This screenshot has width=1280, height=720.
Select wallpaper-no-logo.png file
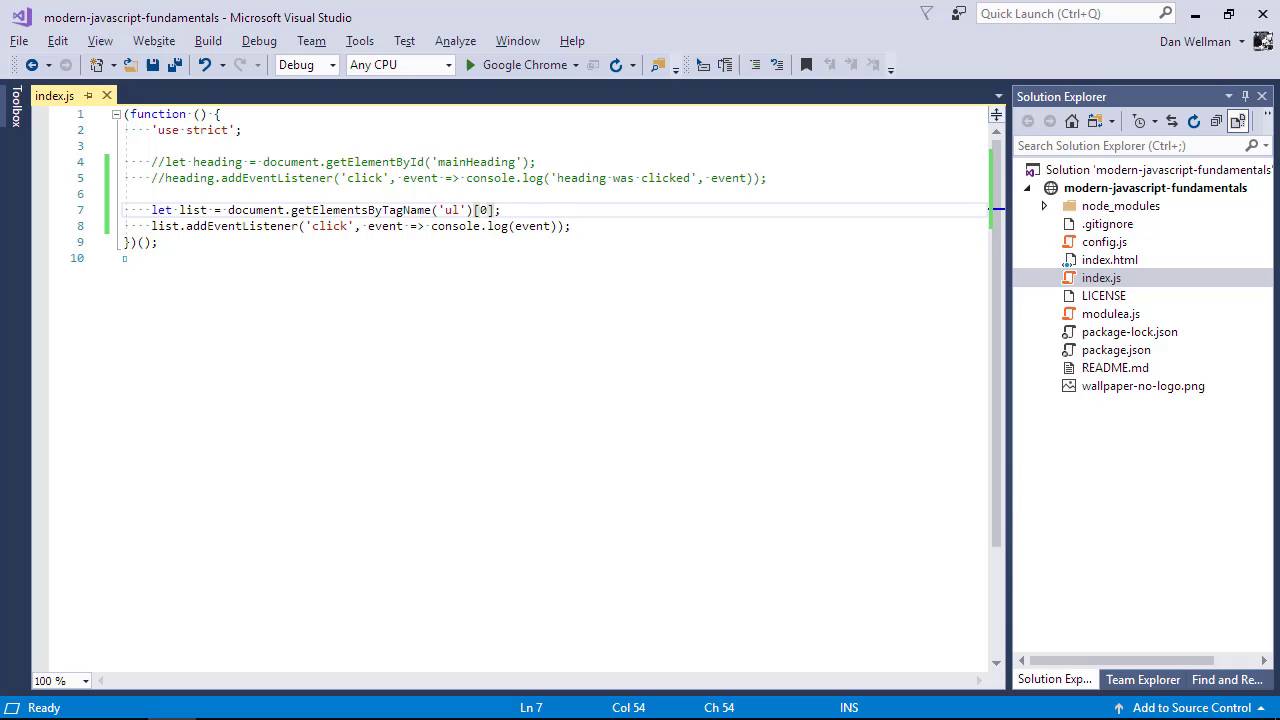pyautogui.click(x=1143, y=386)
